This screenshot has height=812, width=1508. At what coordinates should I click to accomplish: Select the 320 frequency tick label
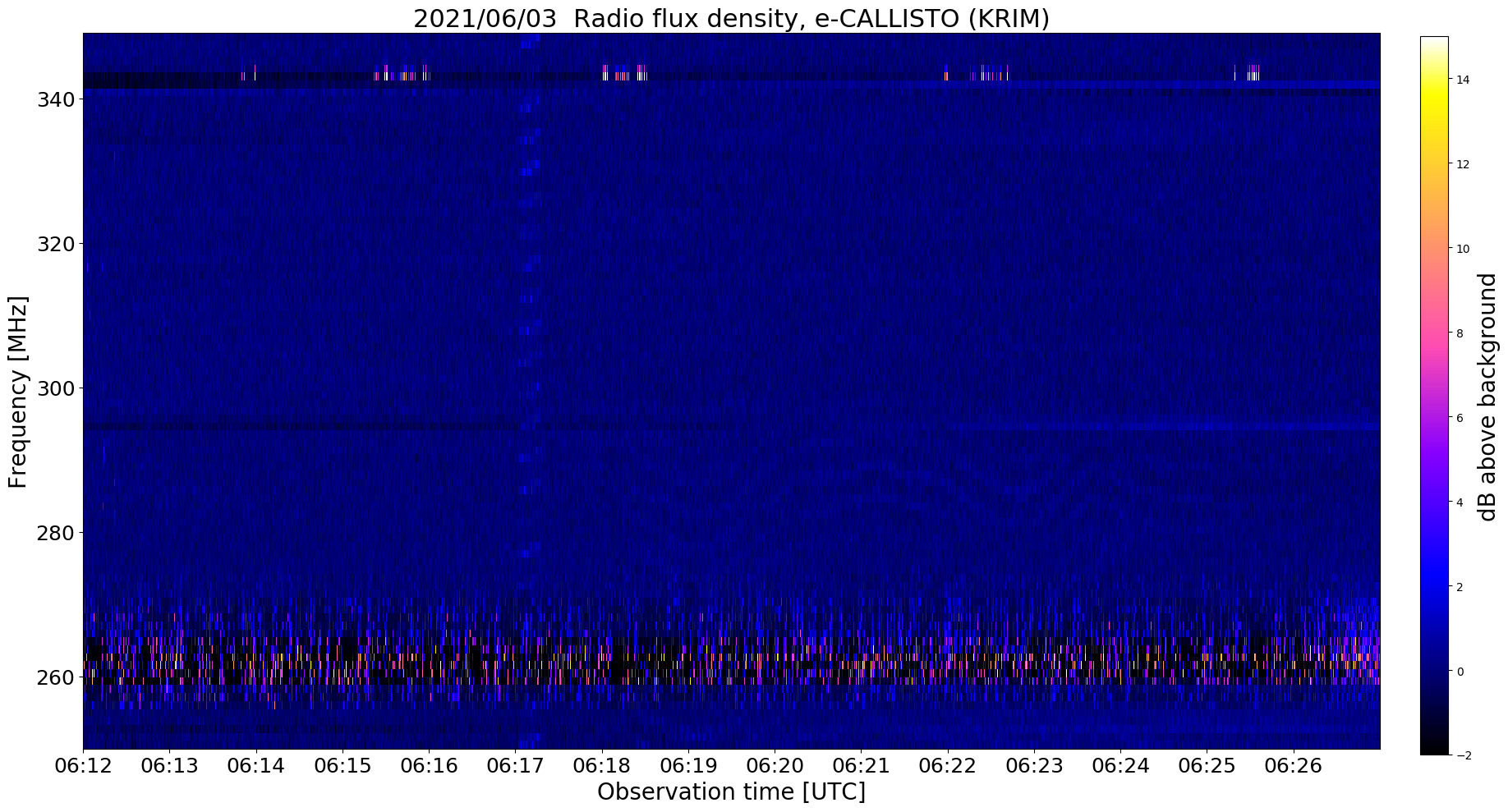[56, 244]
